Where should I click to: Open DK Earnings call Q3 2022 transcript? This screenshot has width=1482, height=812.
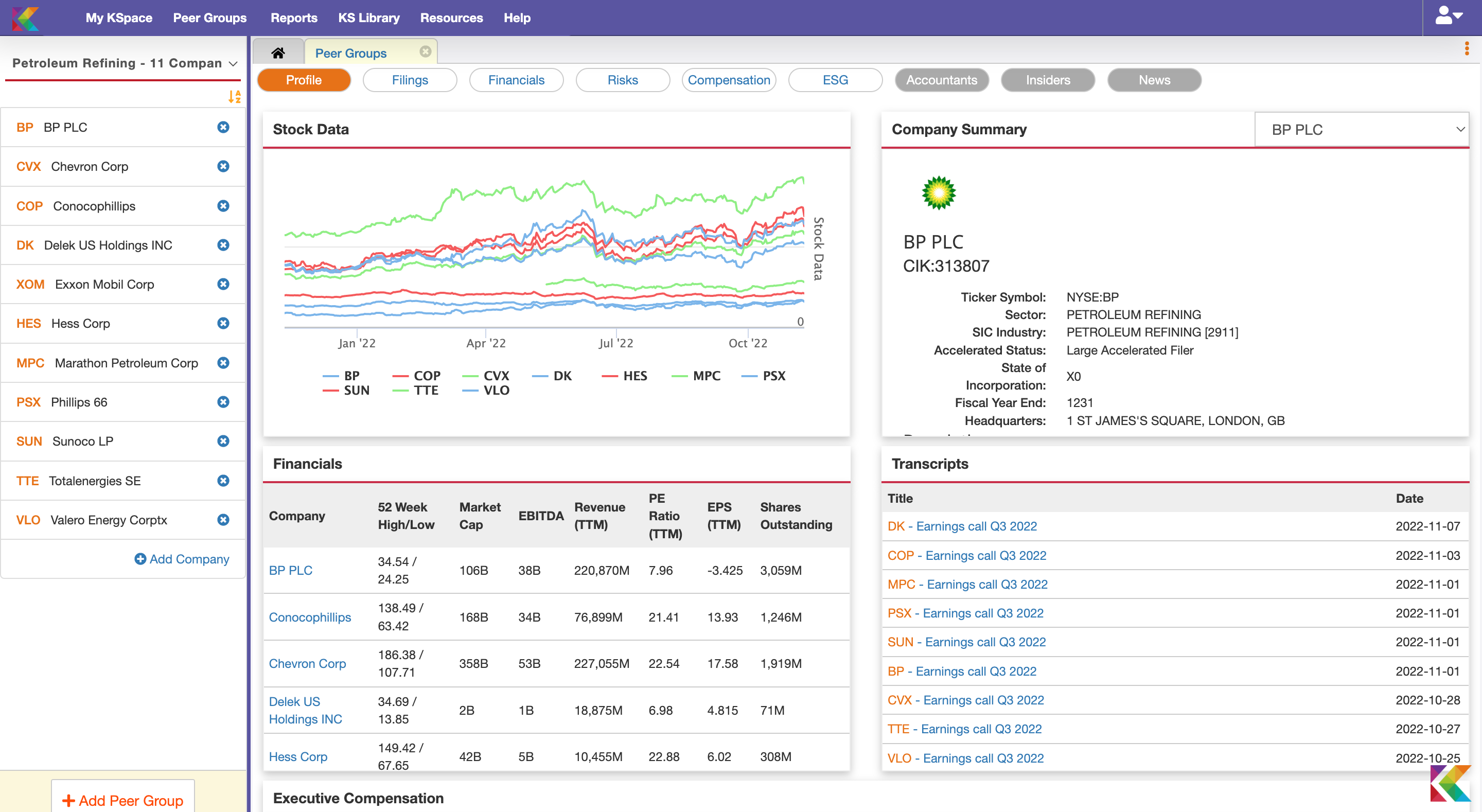pos(962,526)
